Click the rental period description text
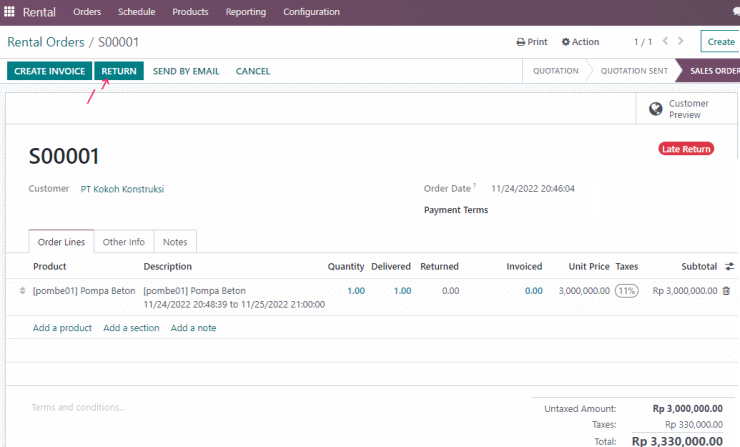The width and height of the screenshot is (740, 447). tap(234, 304)
